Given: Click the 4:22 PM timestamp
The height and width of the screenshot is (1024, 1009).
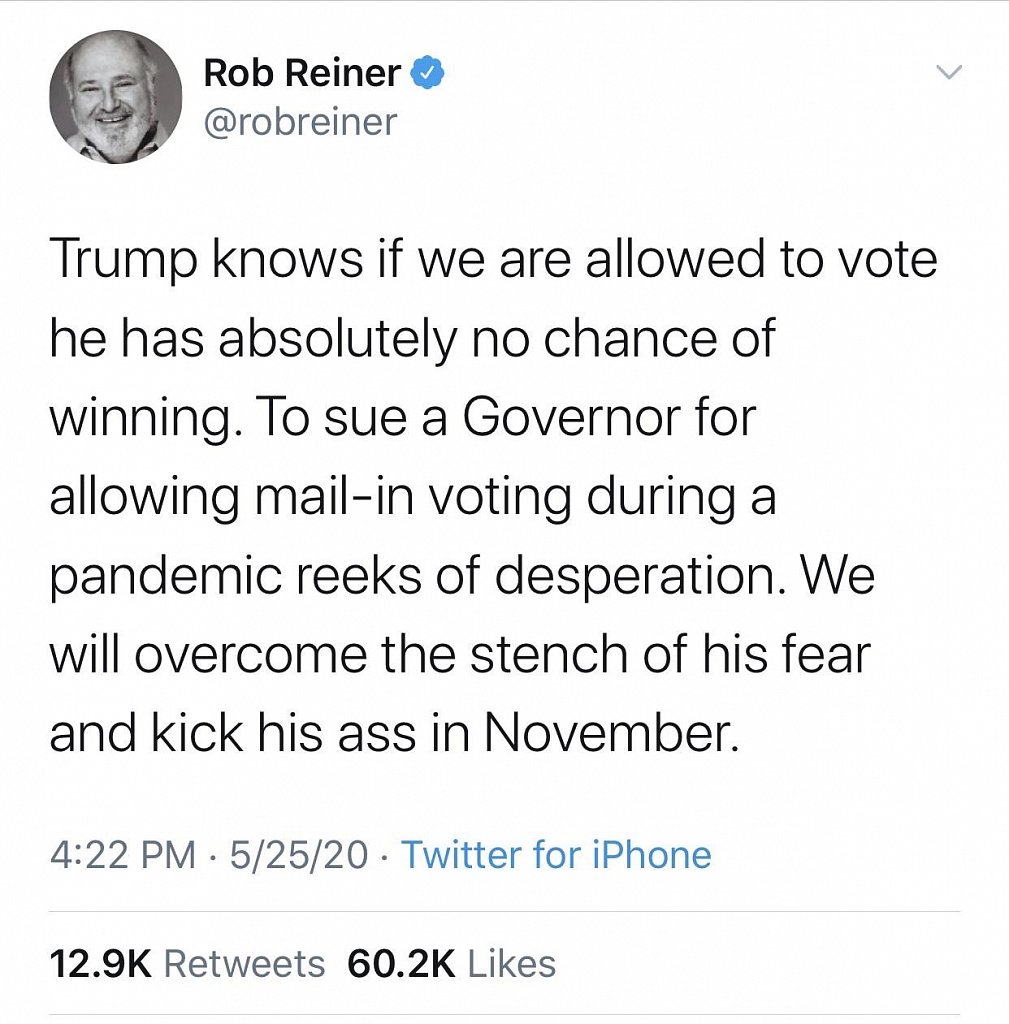Looking at the screenshot, I should (x=122, y=855).
